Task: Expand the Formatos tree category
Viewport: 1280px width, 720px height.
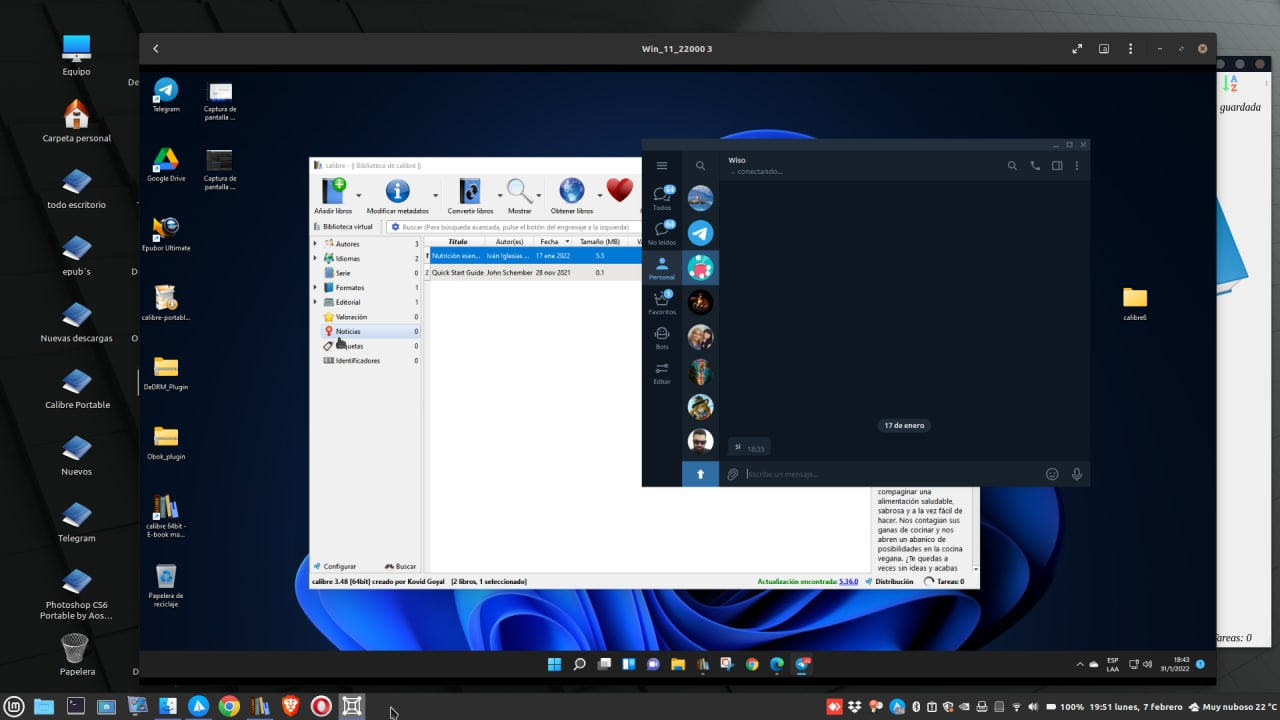Action: [x=316, y=288]
